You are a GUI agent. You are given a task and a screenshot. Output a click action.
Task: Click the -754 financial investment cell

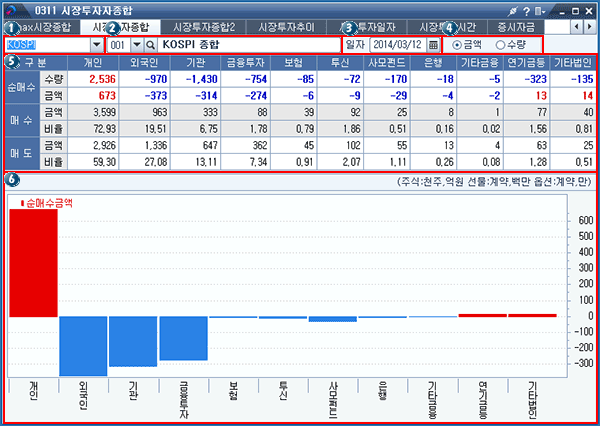coord(245,79)
